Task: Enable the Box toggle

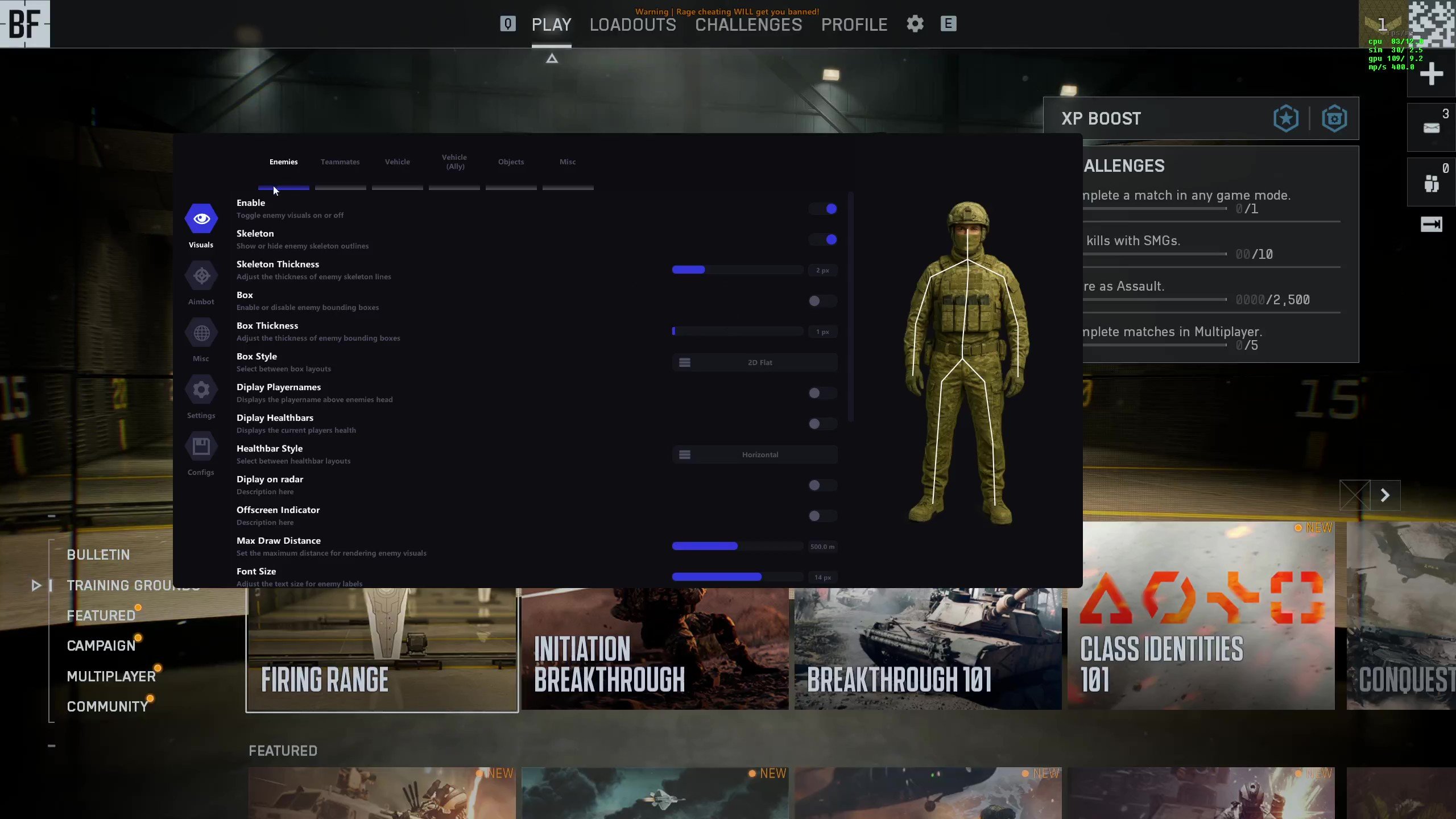Action: 823,301
